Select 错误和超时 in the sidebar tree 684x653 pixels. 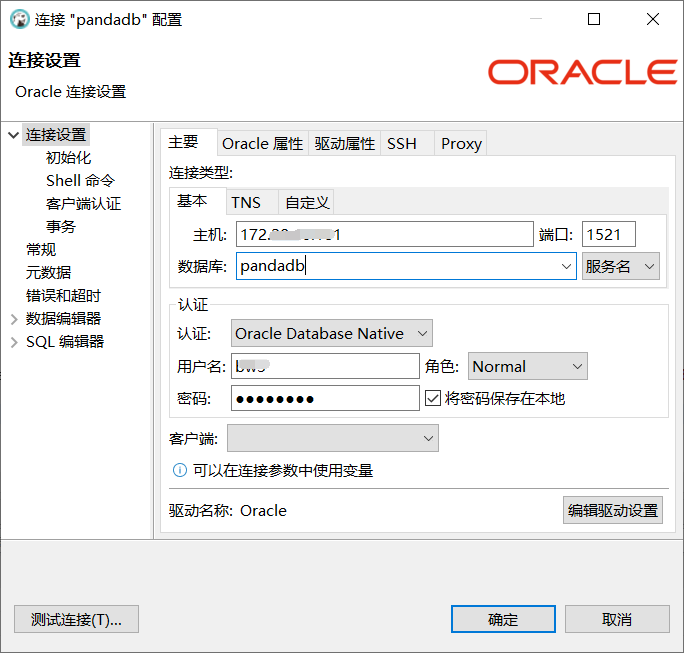click(x=63, y=296)
